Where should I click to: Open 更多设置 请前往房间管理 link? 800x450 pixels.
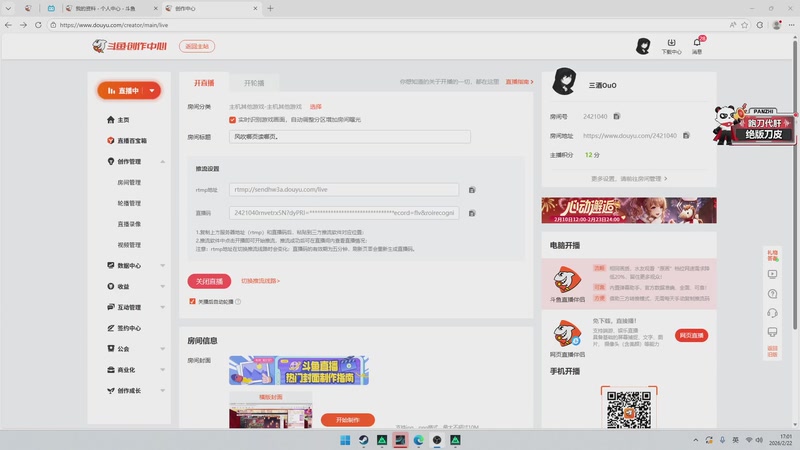(x=629, y=179)
